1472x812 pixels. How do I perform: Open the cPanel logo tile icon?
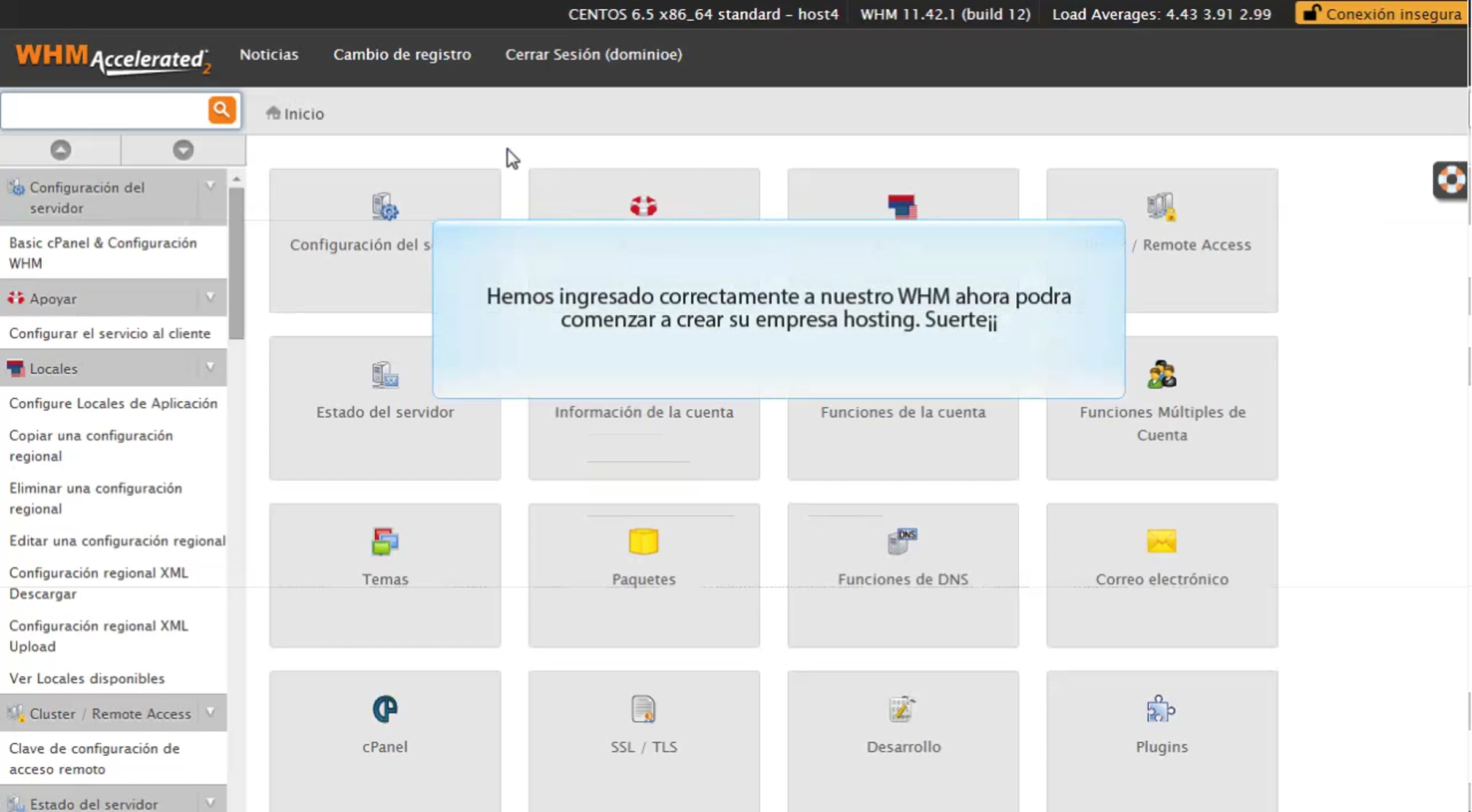(x=385, y=709)
